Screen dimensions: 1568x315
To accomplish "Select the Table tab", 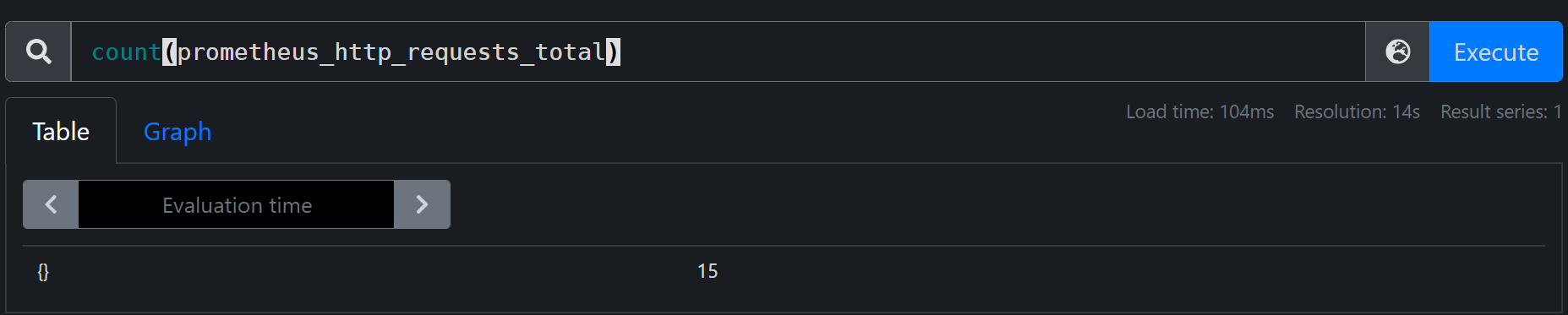I will tap(61, 132).
